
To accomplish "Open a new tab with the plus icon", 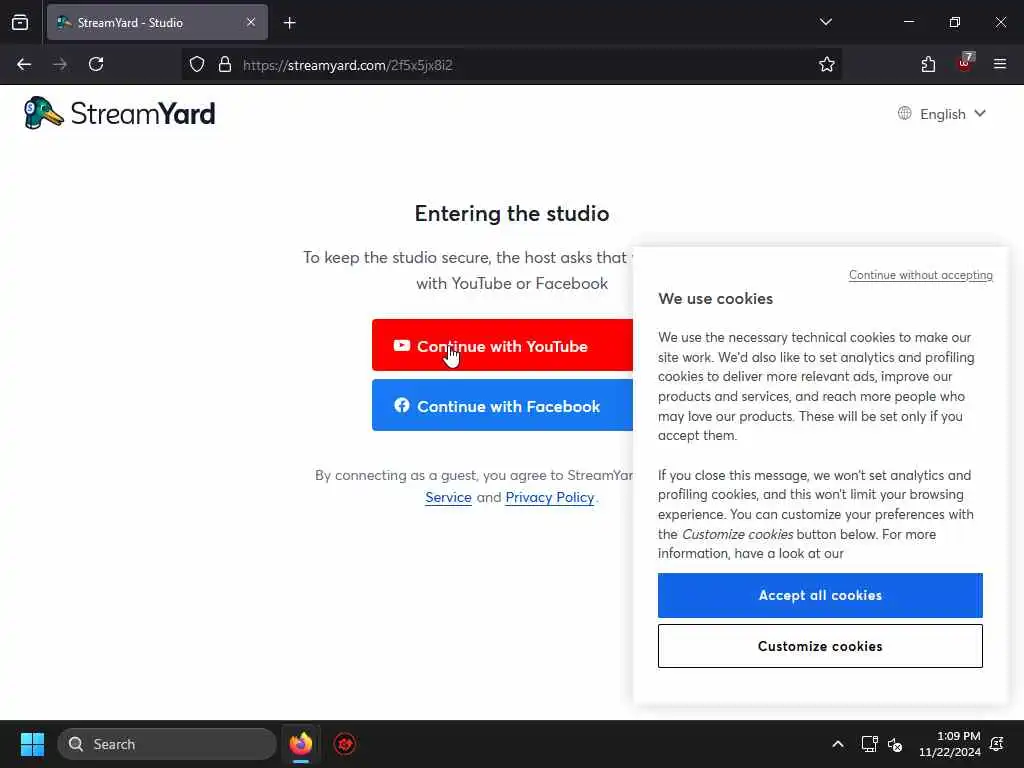I will [290, 23].
